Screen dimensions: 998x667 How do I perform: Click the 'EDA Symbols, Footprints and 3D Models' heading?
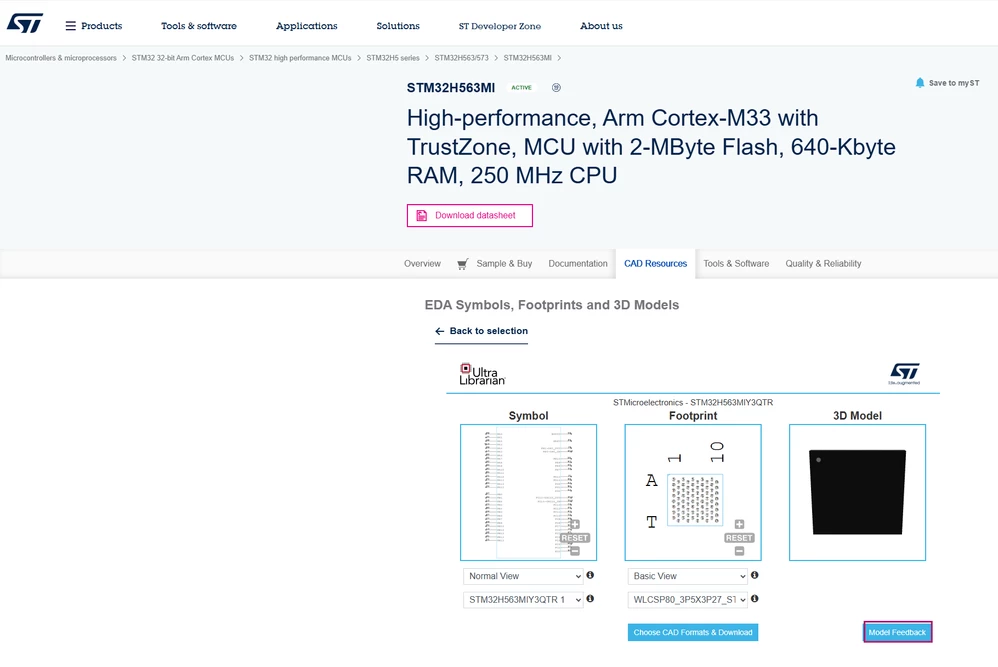[x=551, y=305]
